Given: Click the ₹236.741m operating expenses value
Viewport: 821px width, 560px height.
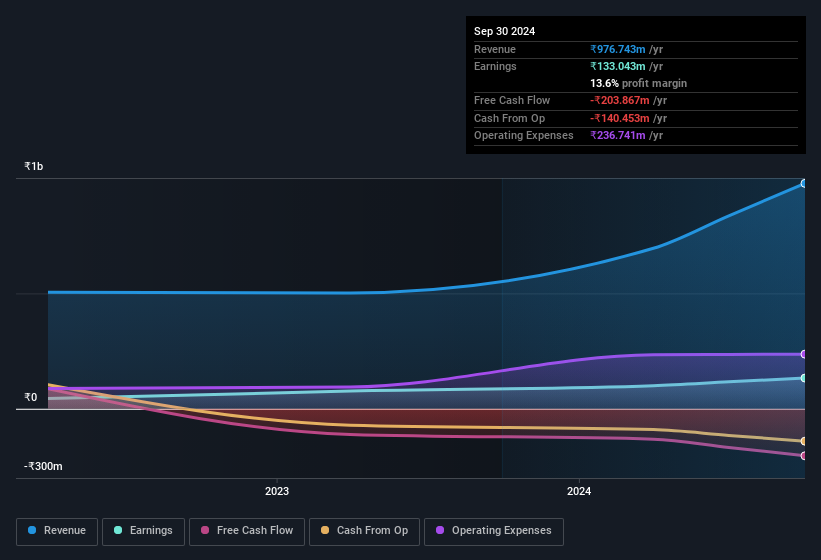Looking at the screenshot, I should (618, 135).
